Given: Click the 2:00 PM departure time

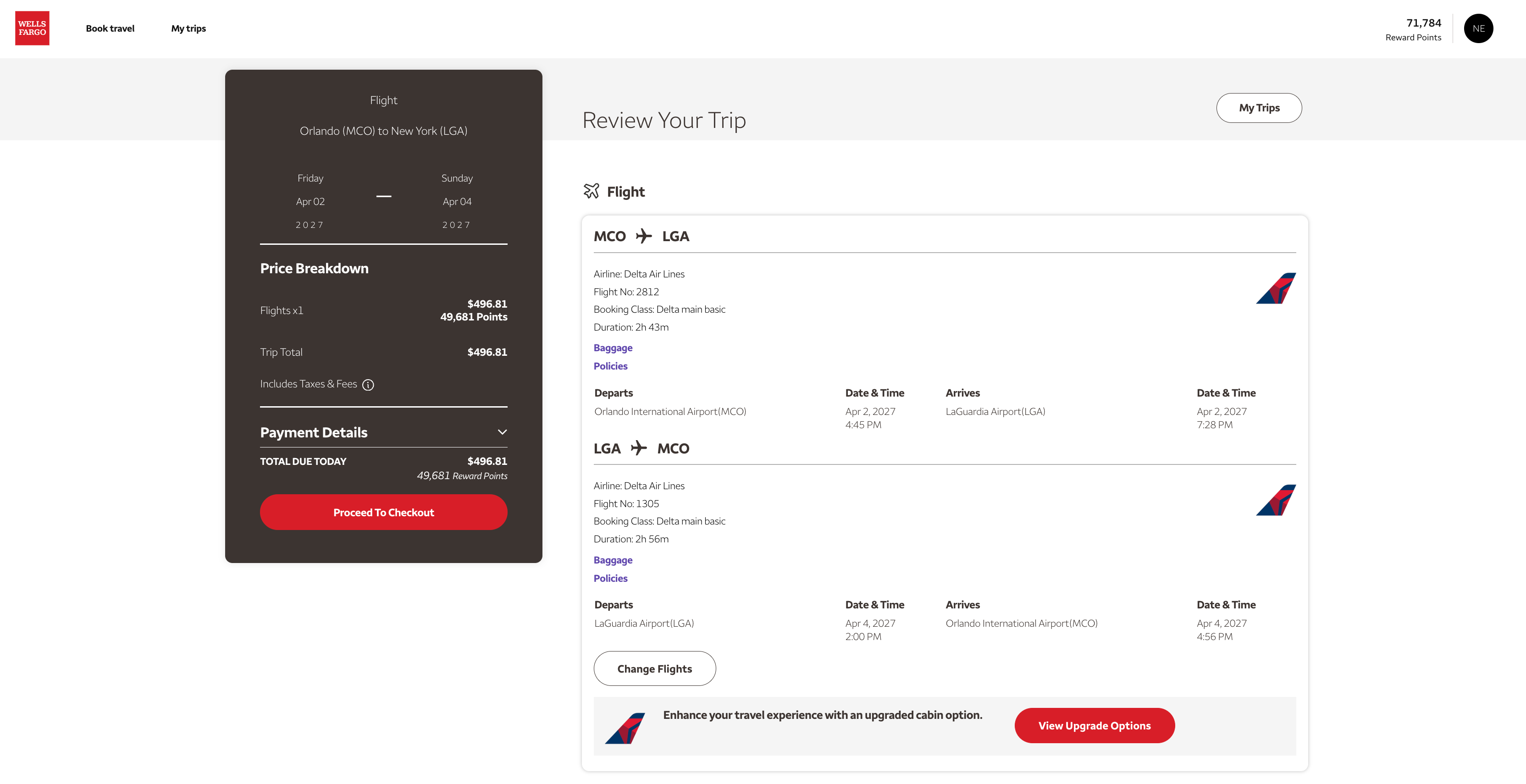Looking at the screenshot, I should [863, 636].
